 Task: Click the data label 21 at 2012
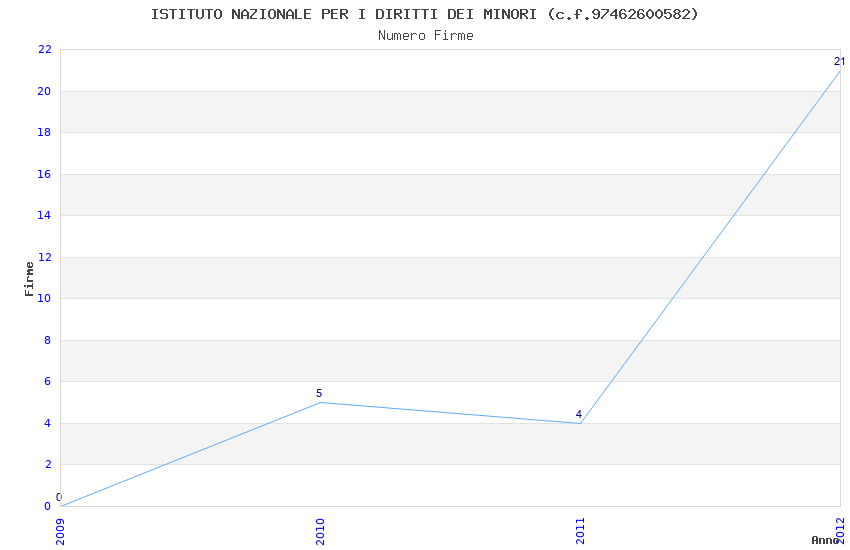coord(839,61)
